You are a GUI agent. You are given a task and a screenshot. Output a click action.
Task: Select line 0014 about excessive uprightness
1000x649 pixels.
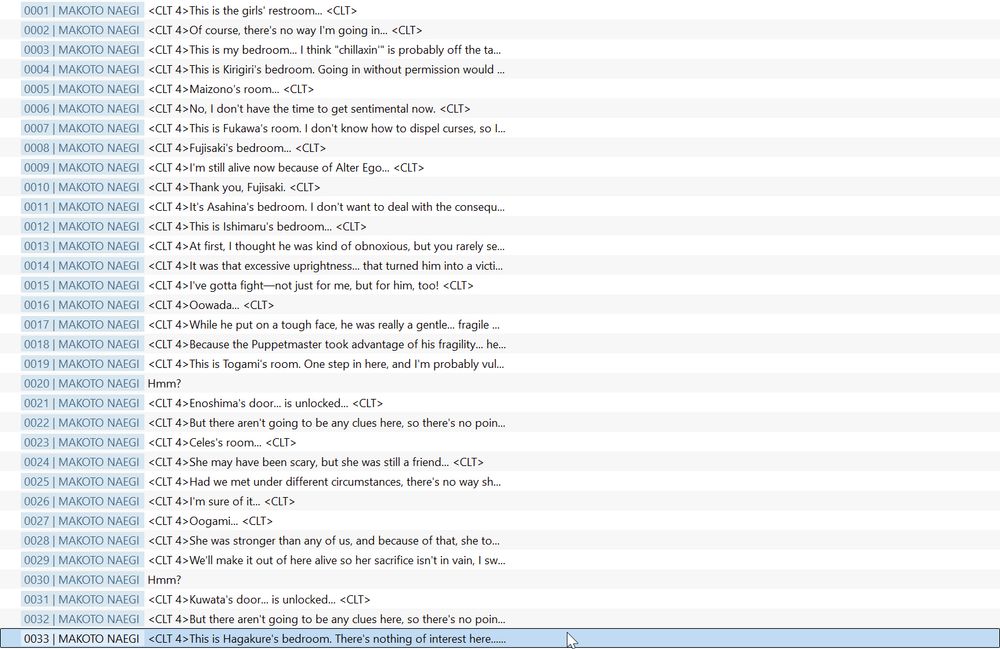coord(500,266)
